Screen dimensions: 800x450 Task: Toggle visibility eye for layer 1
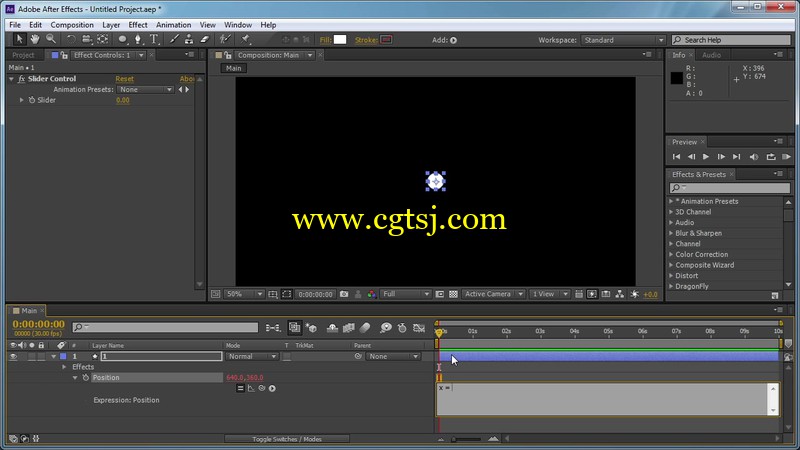[13, 357]
